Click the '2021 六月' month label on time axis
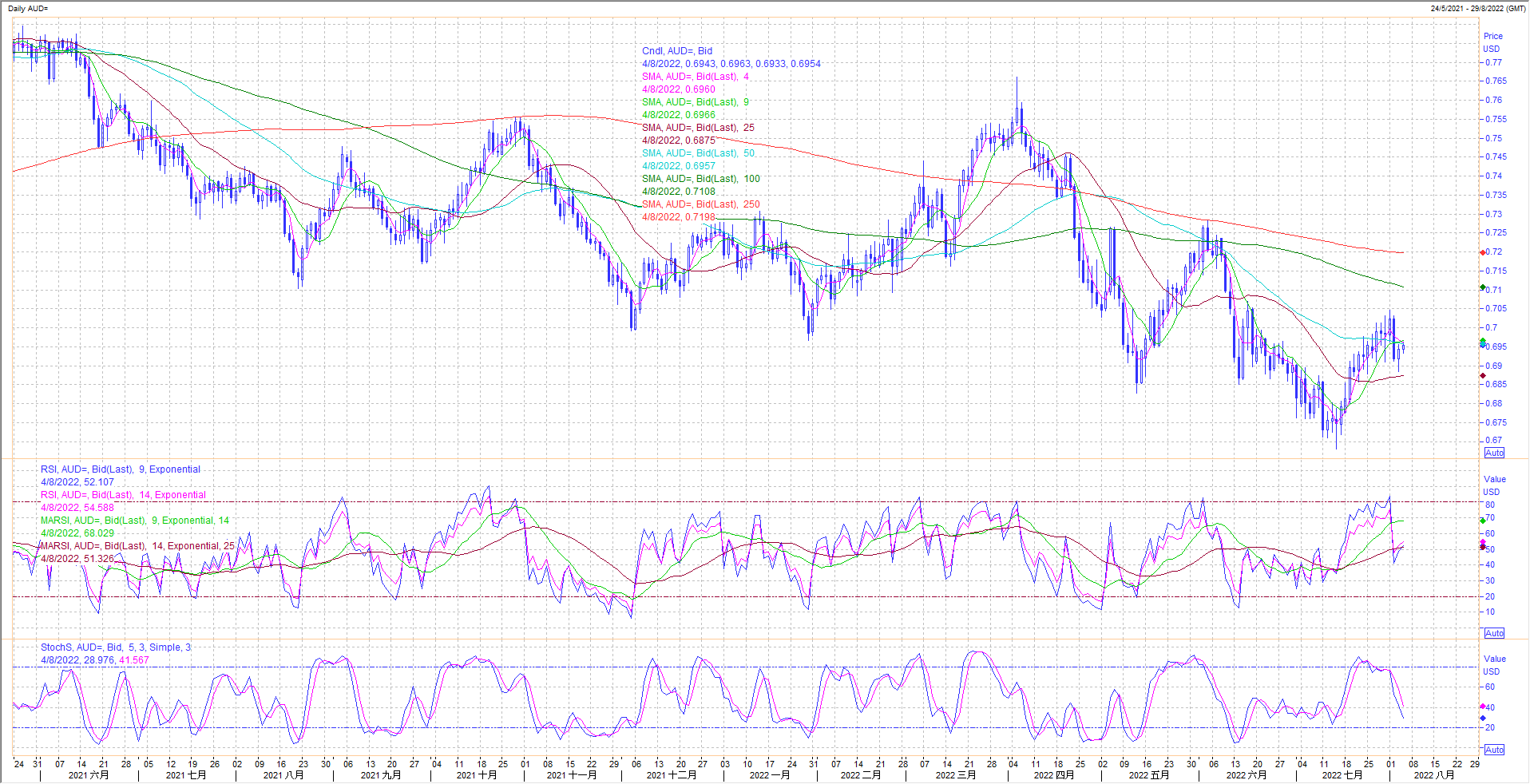This screenshot has height=784, width=1530. pyautogui.click(x=89, y=775)
